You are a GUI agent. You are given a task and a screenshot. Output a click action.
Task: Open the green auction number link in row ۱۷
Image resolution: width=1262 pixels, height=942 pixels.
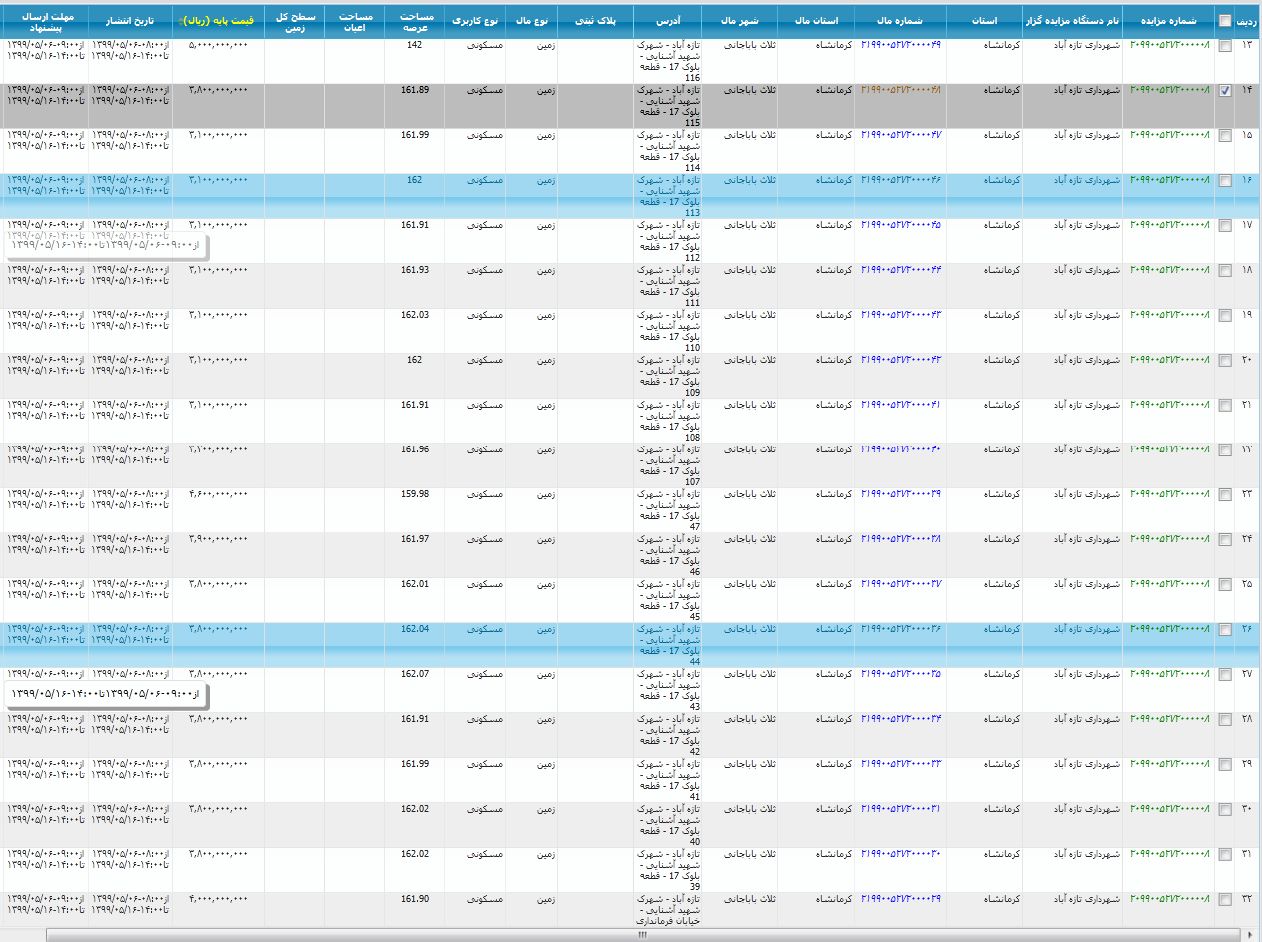point(1169,225)
